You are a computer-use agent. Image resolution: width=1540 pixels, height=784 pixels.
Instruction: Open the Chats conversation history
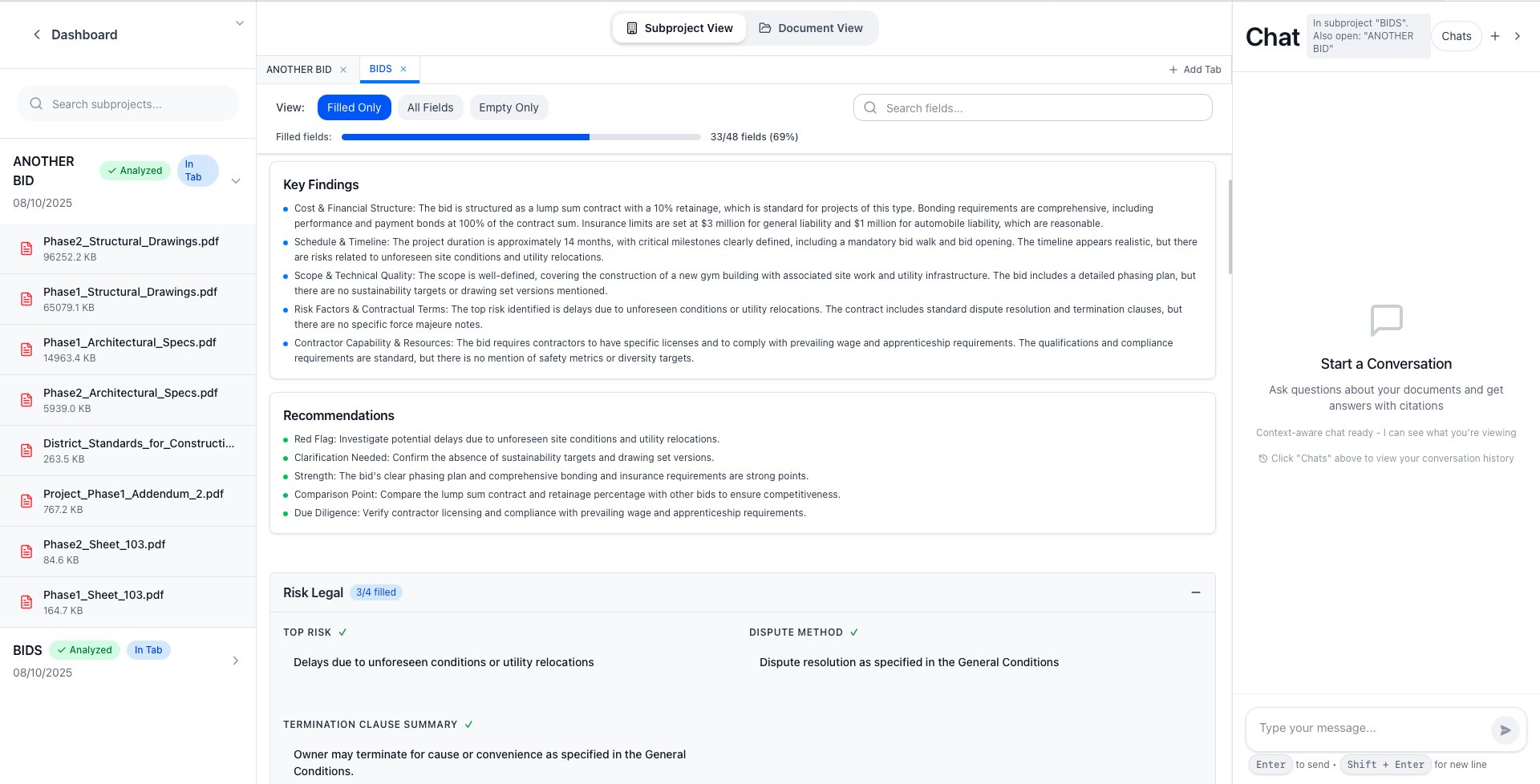coord(1456,35)
